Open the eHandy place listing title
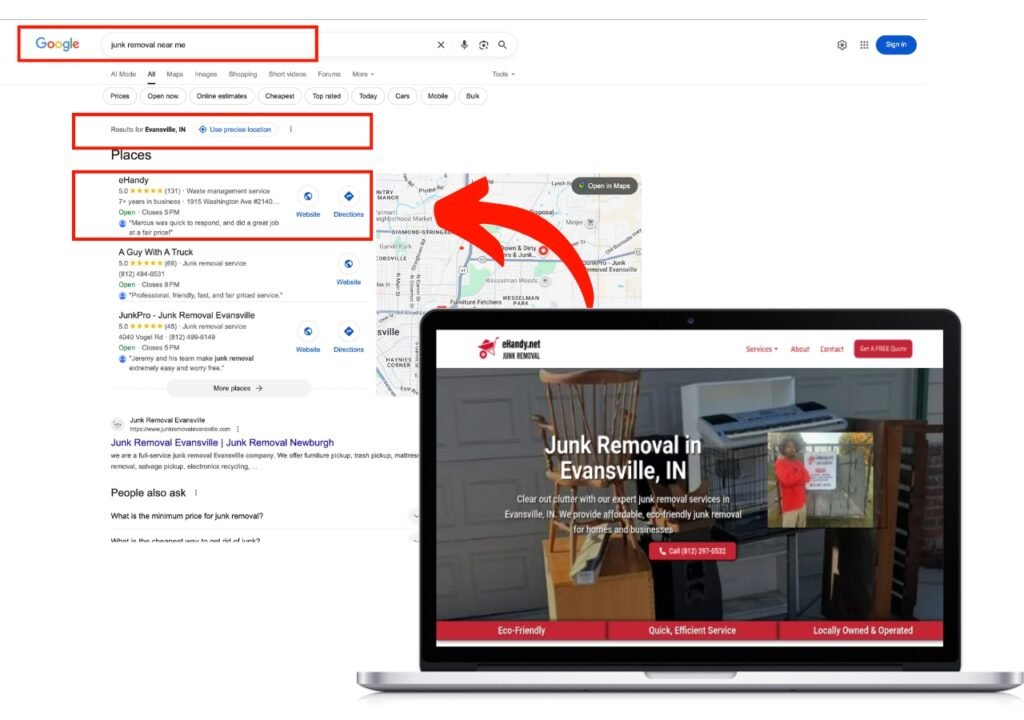 pos(133,180)
